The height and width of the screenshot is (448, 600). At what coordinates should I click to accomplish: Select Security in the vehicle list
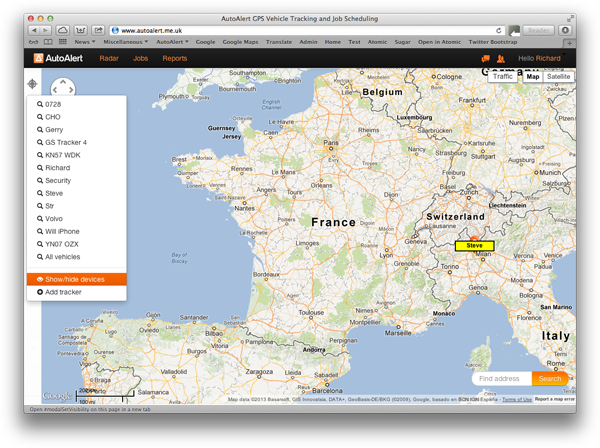point(77,180)
